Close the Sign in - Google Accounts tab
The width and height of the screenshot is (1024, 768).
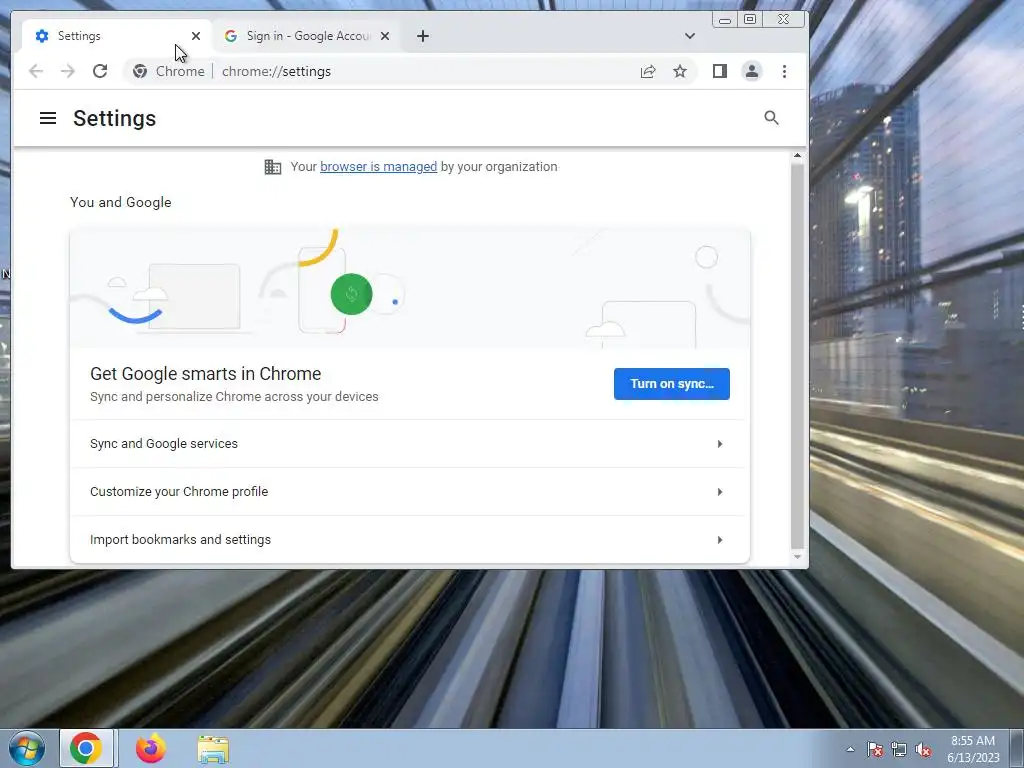[x=385, y=36]
